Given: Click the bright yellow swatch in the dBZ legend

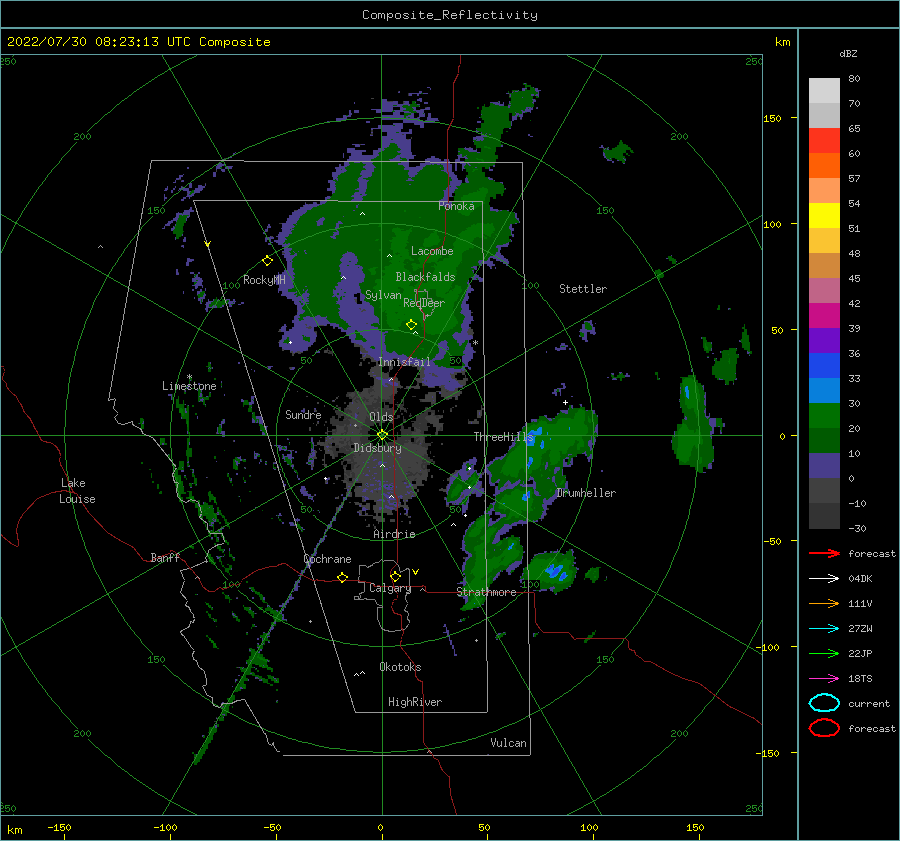Looking at the screenshot, I should (x=824, y=215).
